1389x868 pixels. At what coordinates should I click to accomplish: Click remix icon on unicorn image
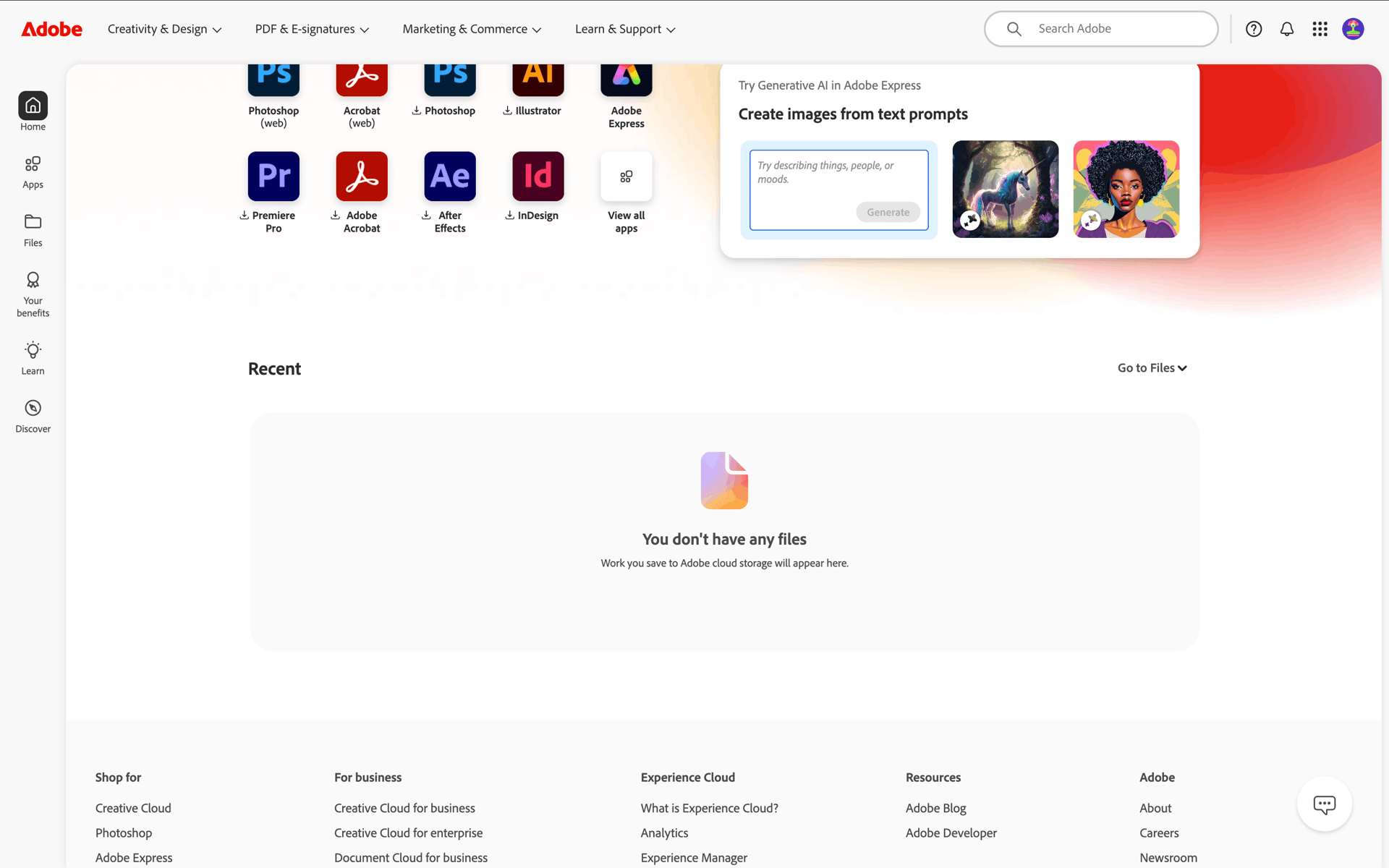point(970,221)
